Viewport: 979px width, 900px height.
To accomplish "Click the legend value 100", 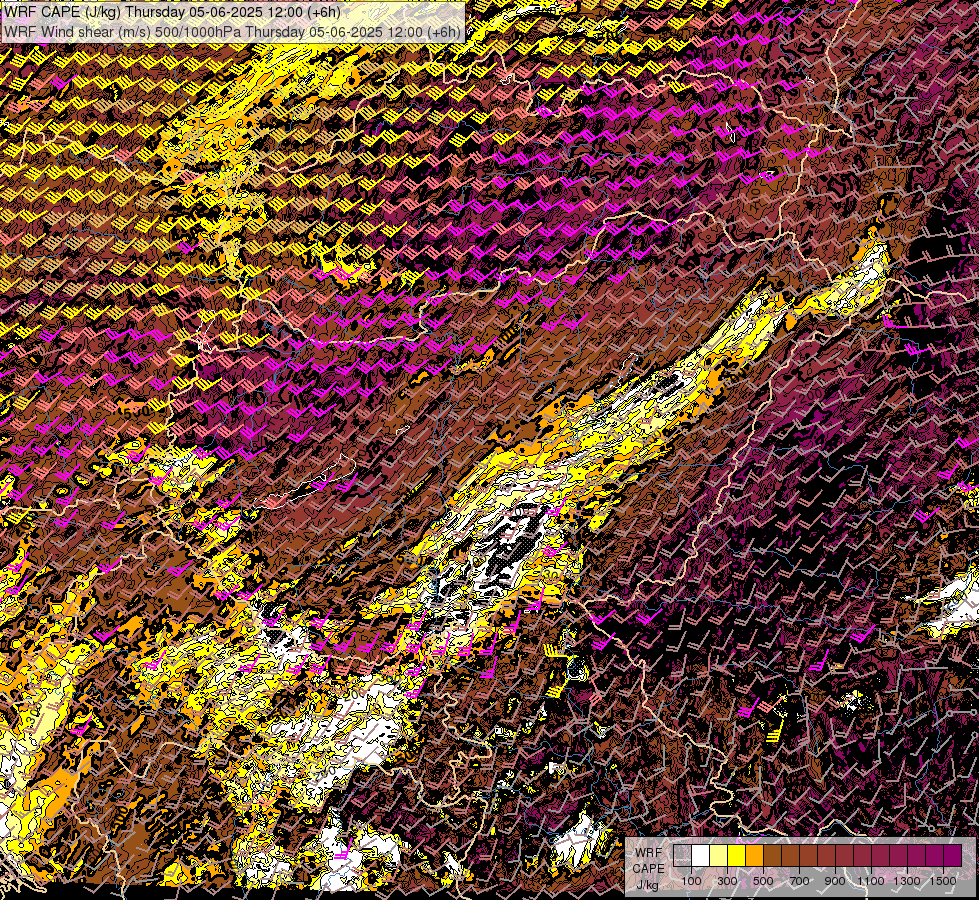I will click(692, 881).
